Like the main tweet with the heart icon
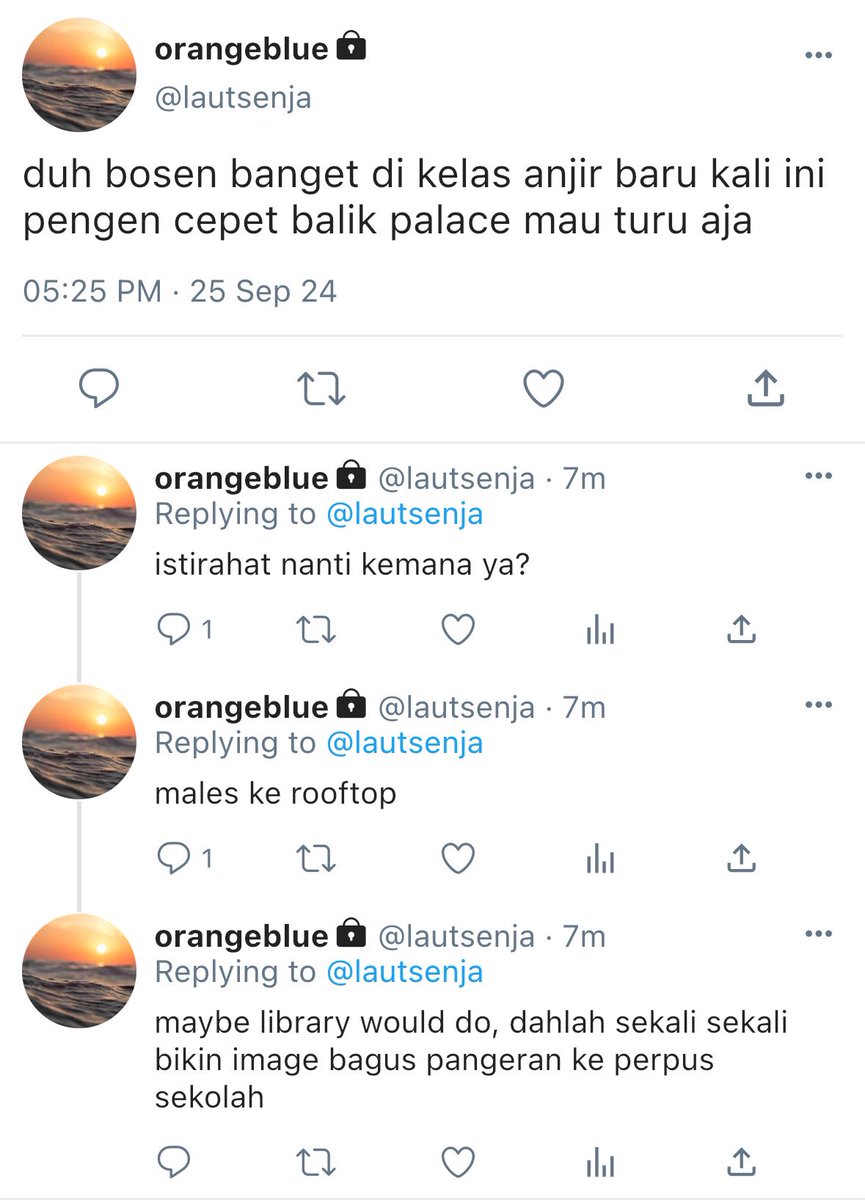This screenshot has height=1200, width=865. (544, 388)
